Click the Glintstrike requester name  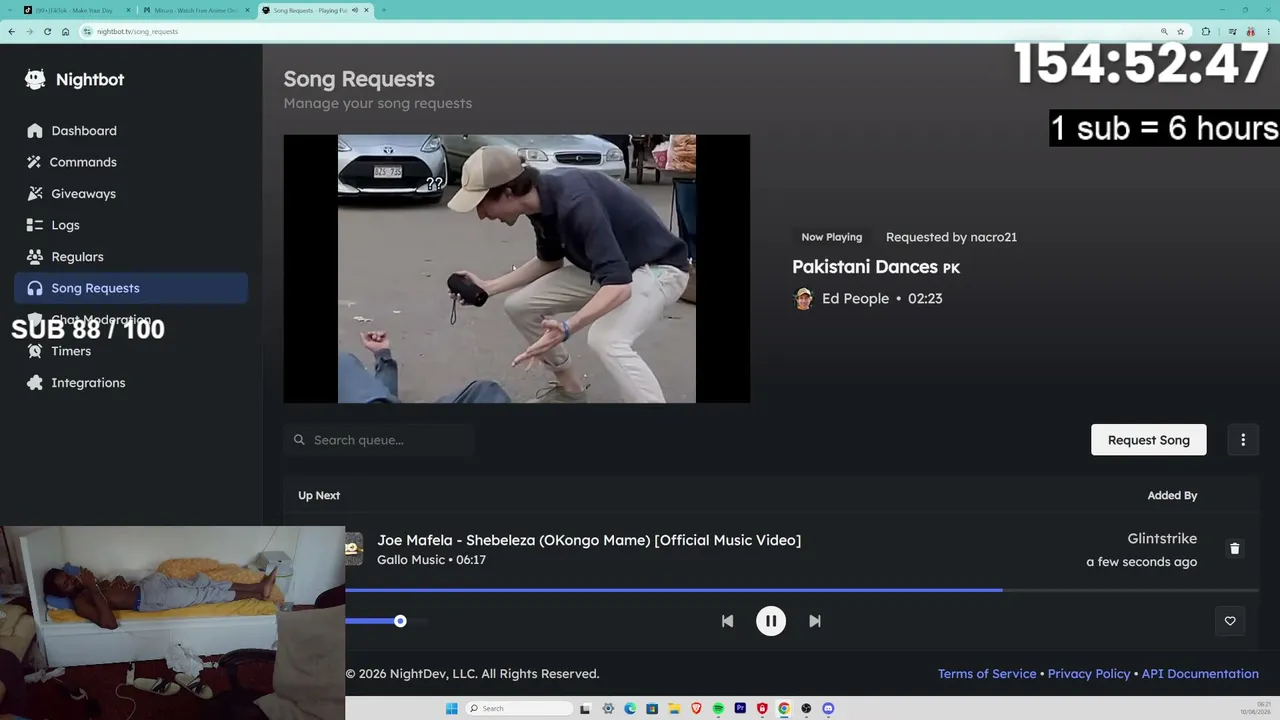pyautogui.click(x=1162, y=538)
